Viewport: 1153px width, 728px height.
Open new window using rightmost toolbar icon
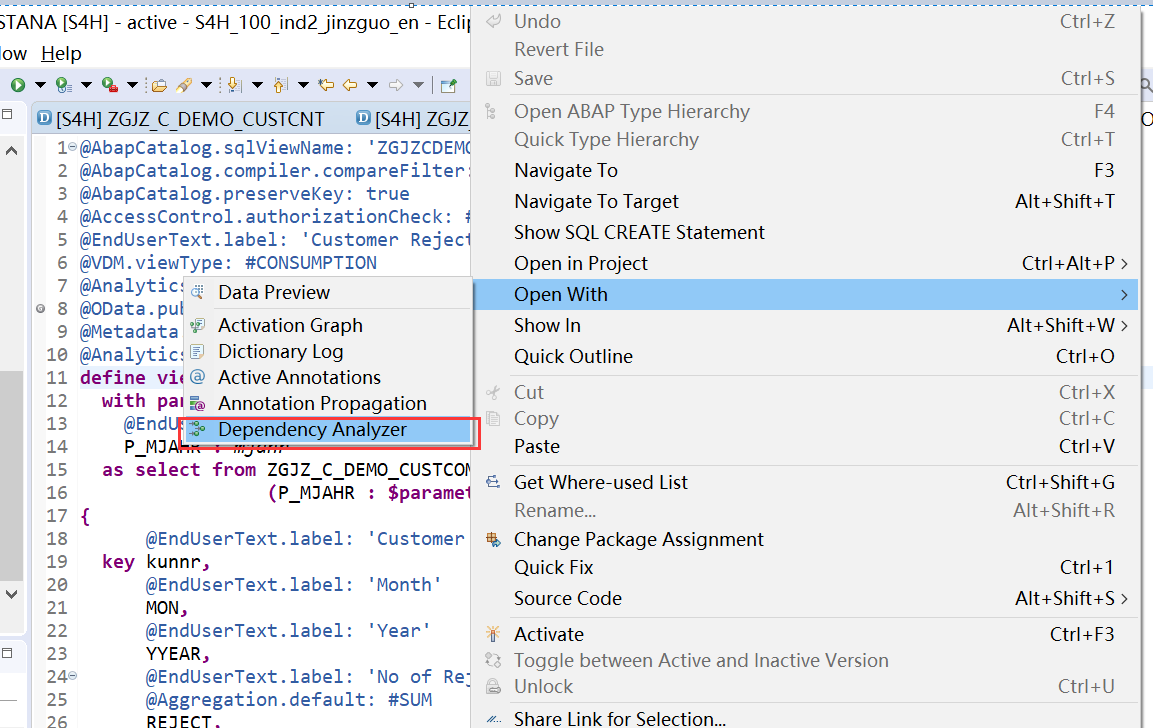point(445,85)
